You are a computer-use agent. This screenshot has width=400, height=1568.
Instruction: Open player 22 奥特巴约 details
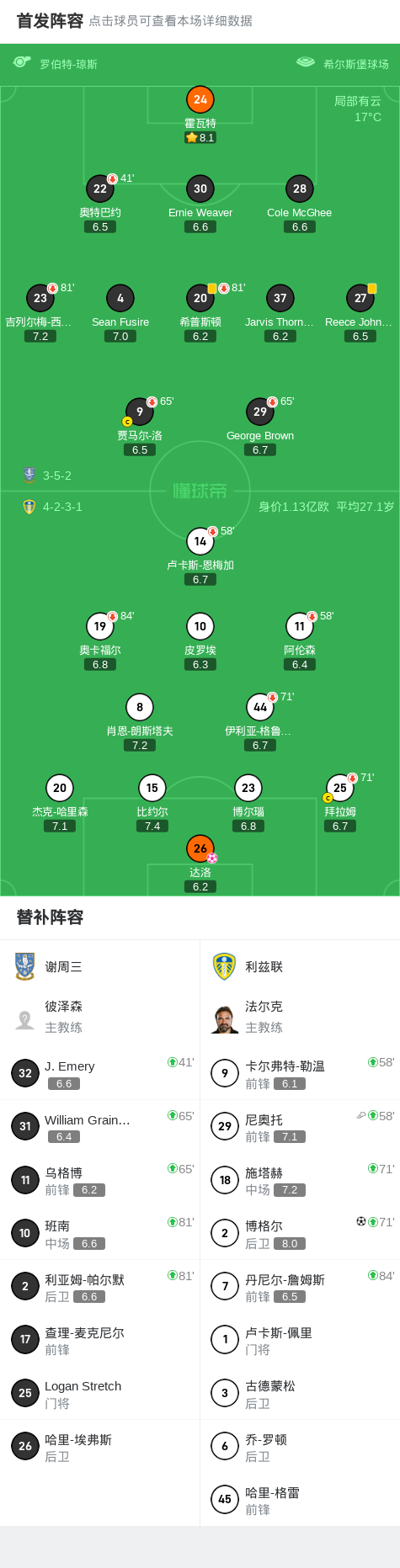100,189
